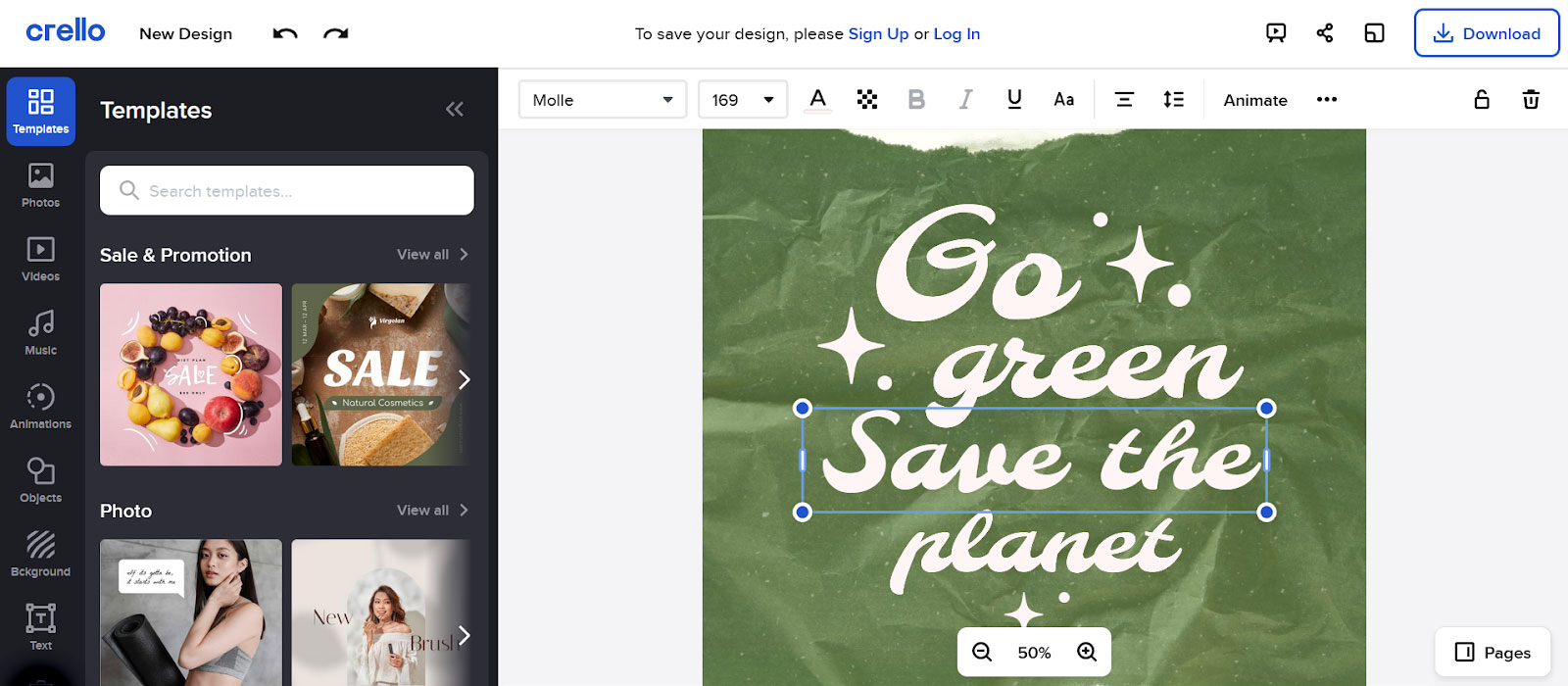Open the feedback comment icon
This screenshot has width=1568, height=686.
coord(1276,33)
